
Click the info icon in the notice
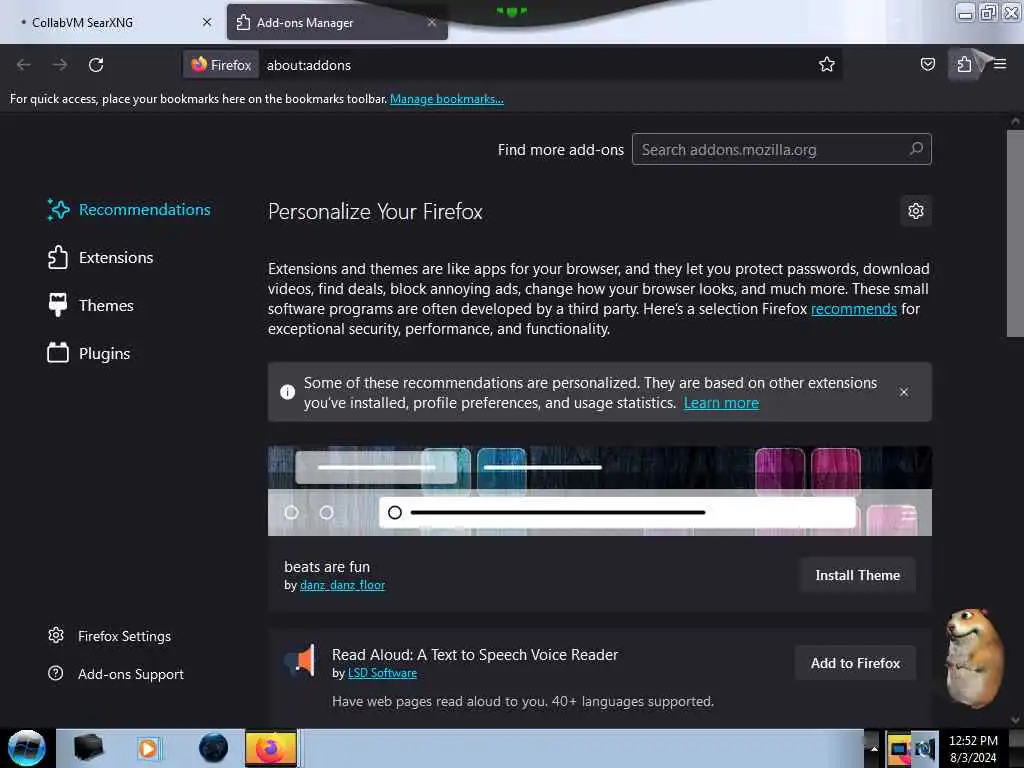coord(287,392)
